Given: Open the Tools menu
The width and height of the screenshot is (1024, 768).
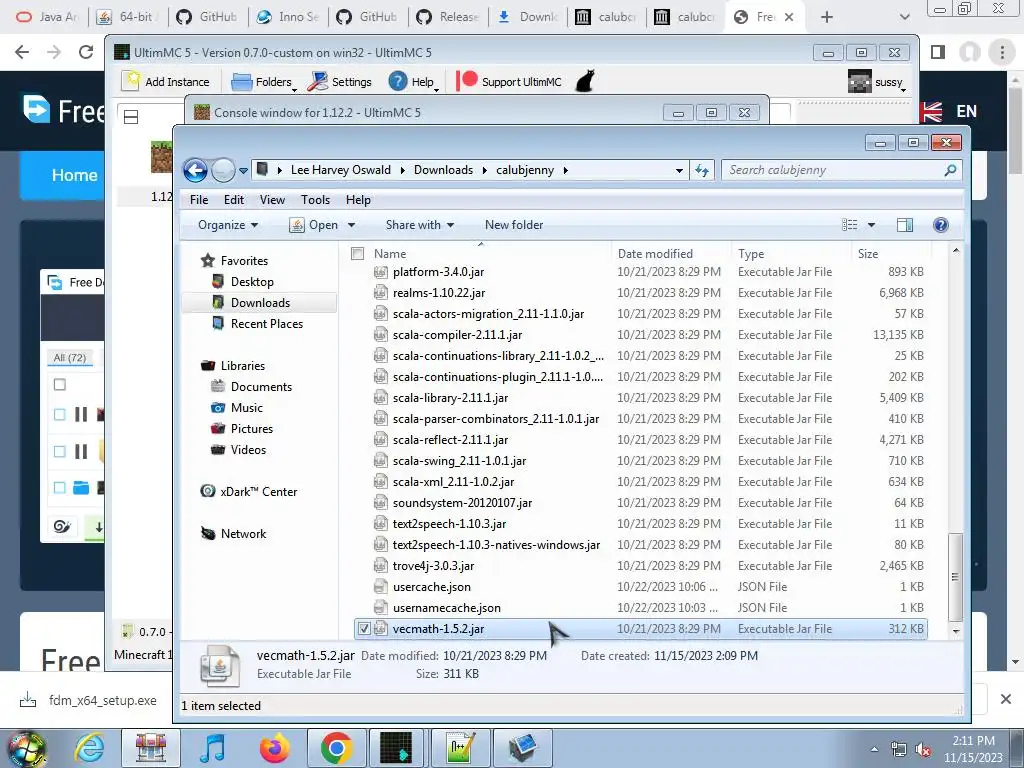Looking at the screenshot, I should point(315,200).
